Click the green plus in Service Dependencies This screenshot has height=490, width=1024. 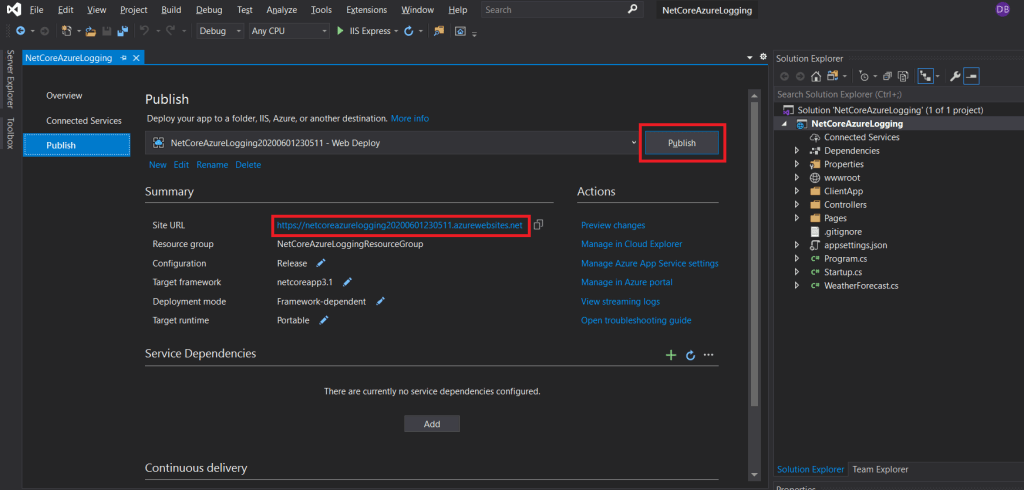point(671,355)
